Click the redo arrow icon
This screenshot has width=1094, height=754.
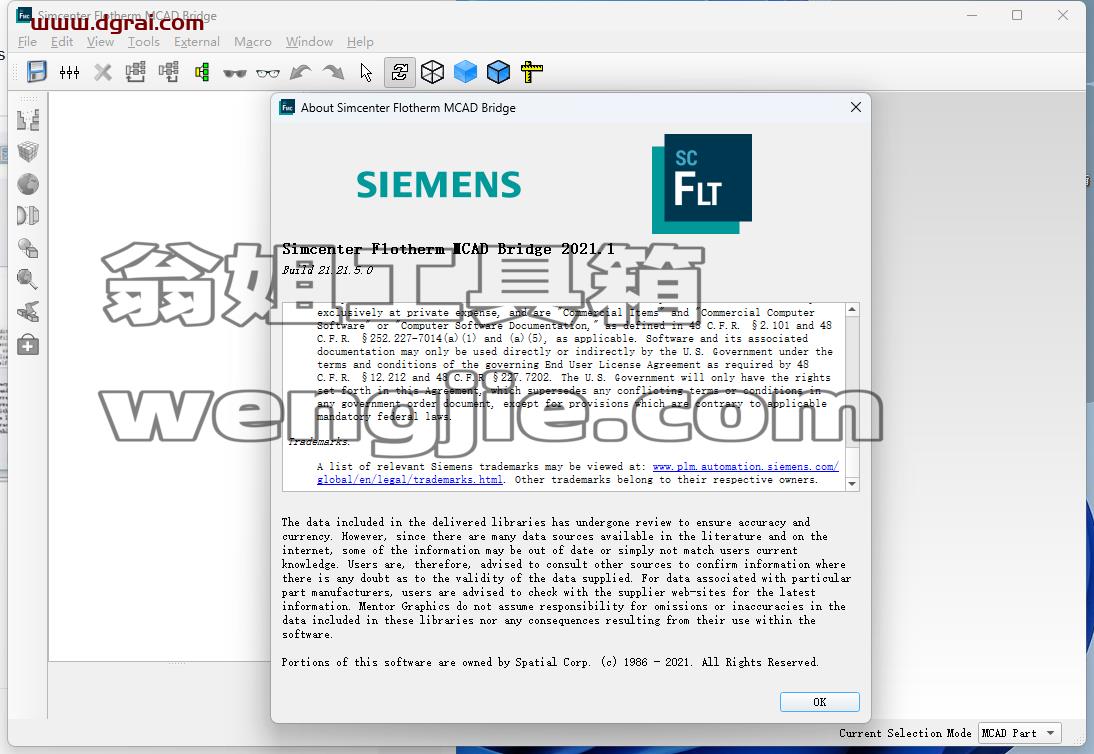pos(334,72)
